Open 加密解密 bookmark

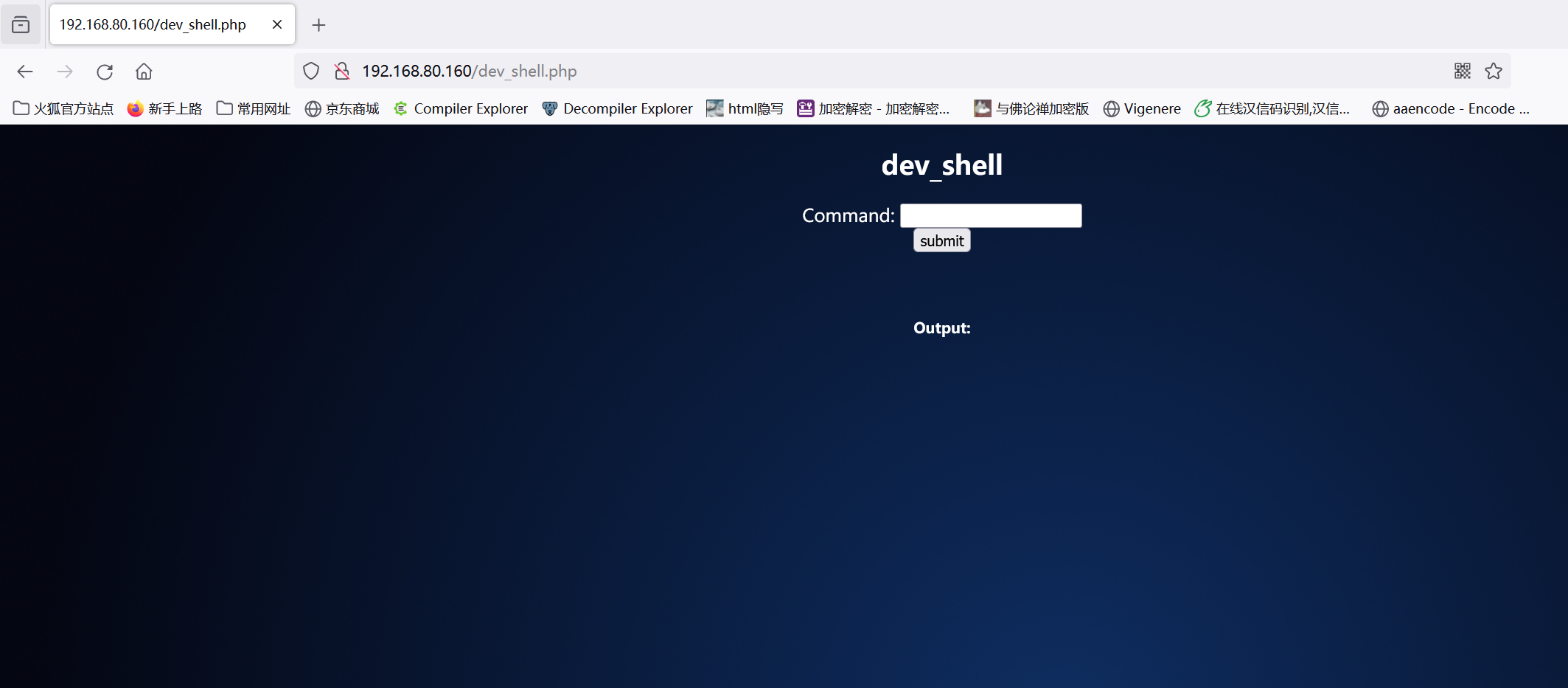(x=874, y=109)
